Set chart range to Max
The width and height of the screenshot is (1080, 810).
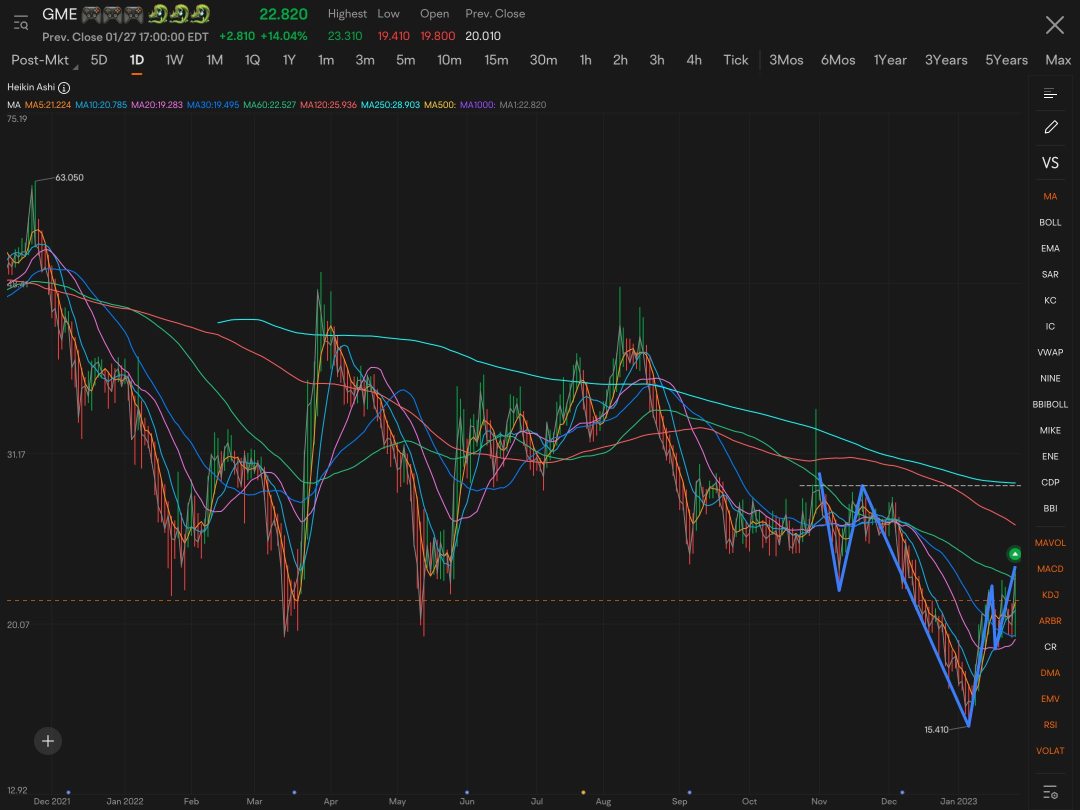pos(1058,60)
